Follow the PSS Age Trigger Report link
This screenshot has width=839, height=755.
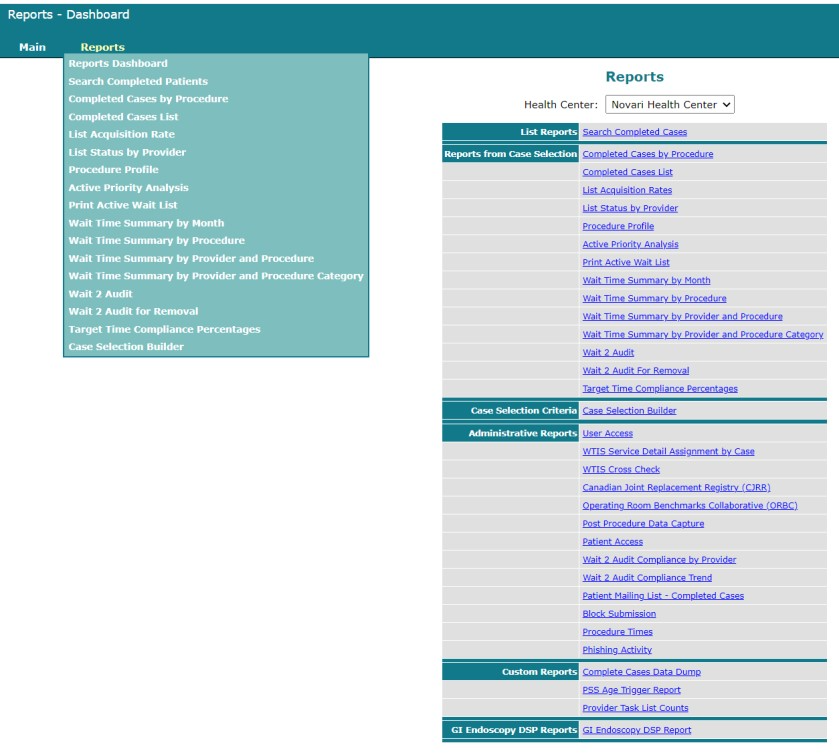pyautogui.click(x=631, y=690)
